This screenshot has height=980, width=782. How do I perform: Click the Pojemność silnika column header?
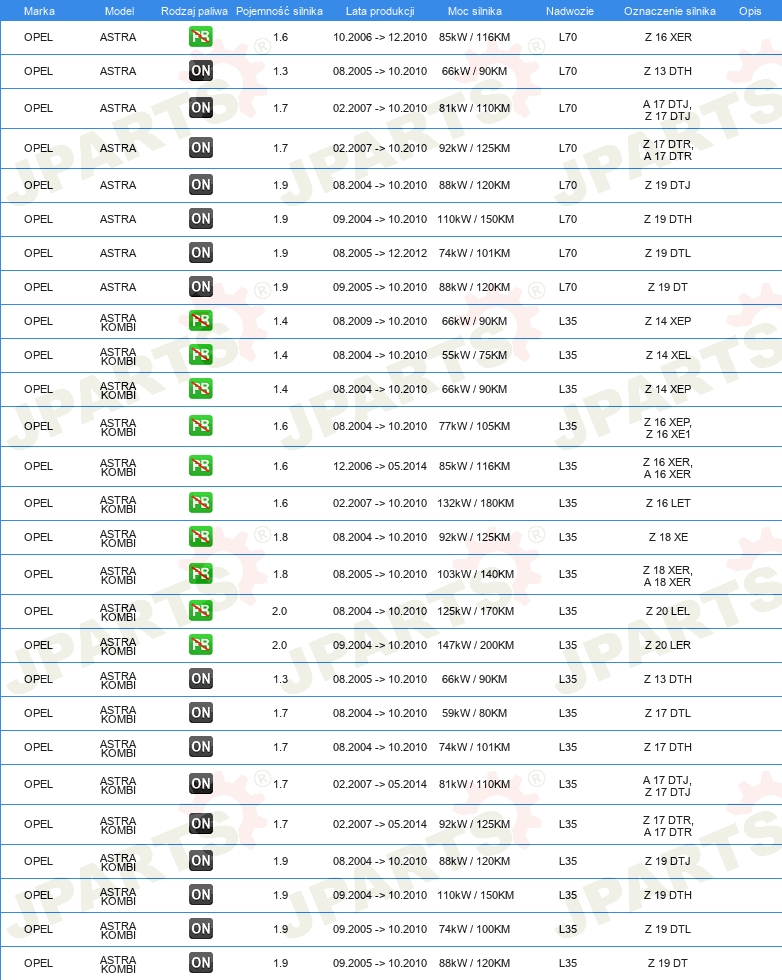[279, 11]
